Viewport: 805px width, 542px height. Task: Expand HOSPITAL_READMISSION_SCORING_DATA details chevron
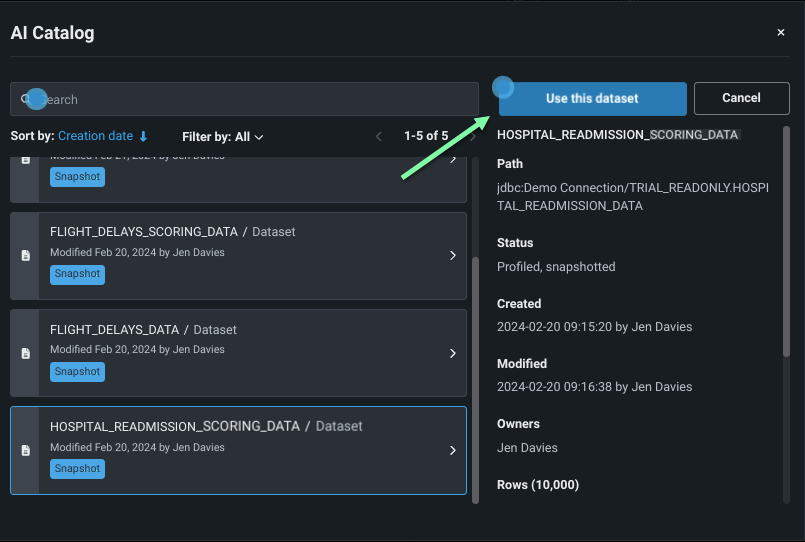click(x=452, y=451)
